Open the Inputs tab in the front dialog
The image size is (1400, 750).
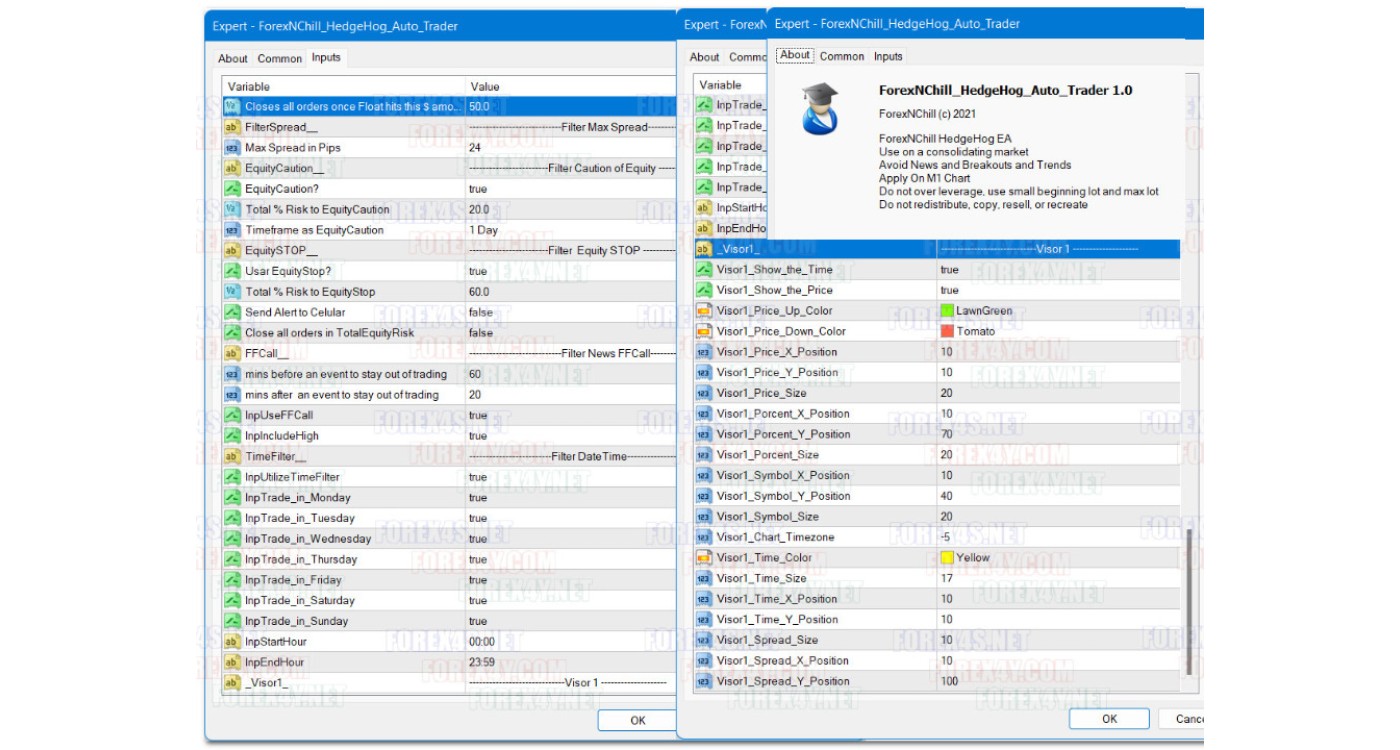(887, 57)
